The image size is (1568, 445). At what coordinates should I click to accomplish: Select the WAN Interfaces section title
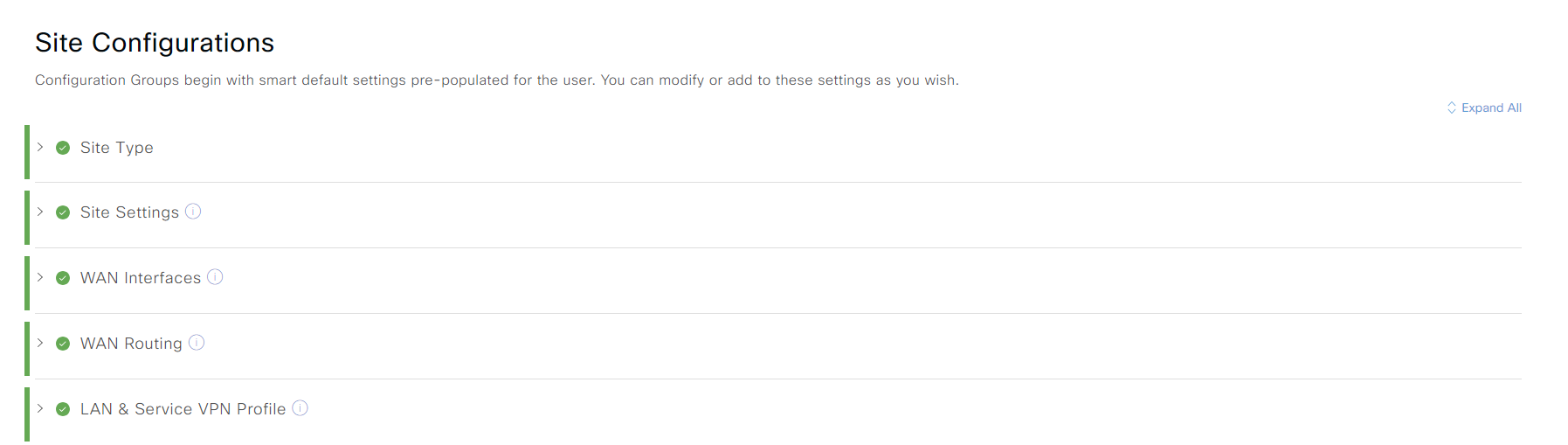click(141, 278)
